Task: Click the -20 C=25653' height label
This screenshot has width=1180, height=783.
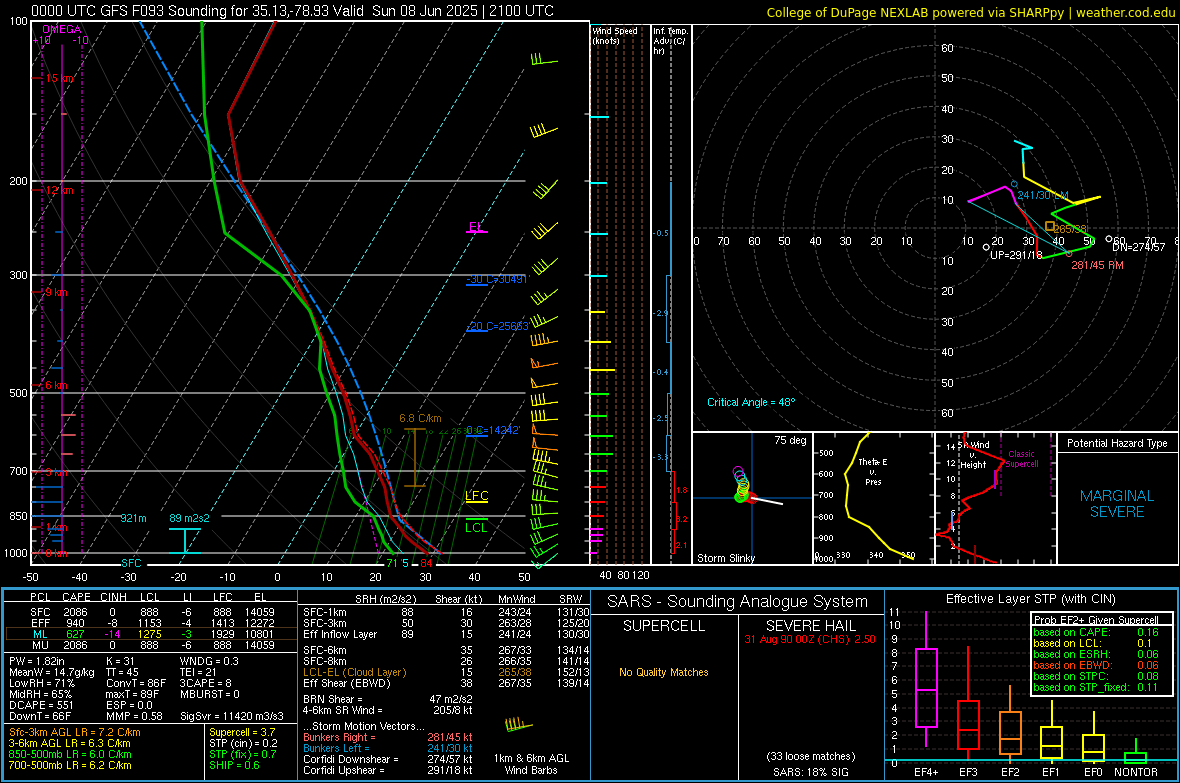Action: [498, 326]
